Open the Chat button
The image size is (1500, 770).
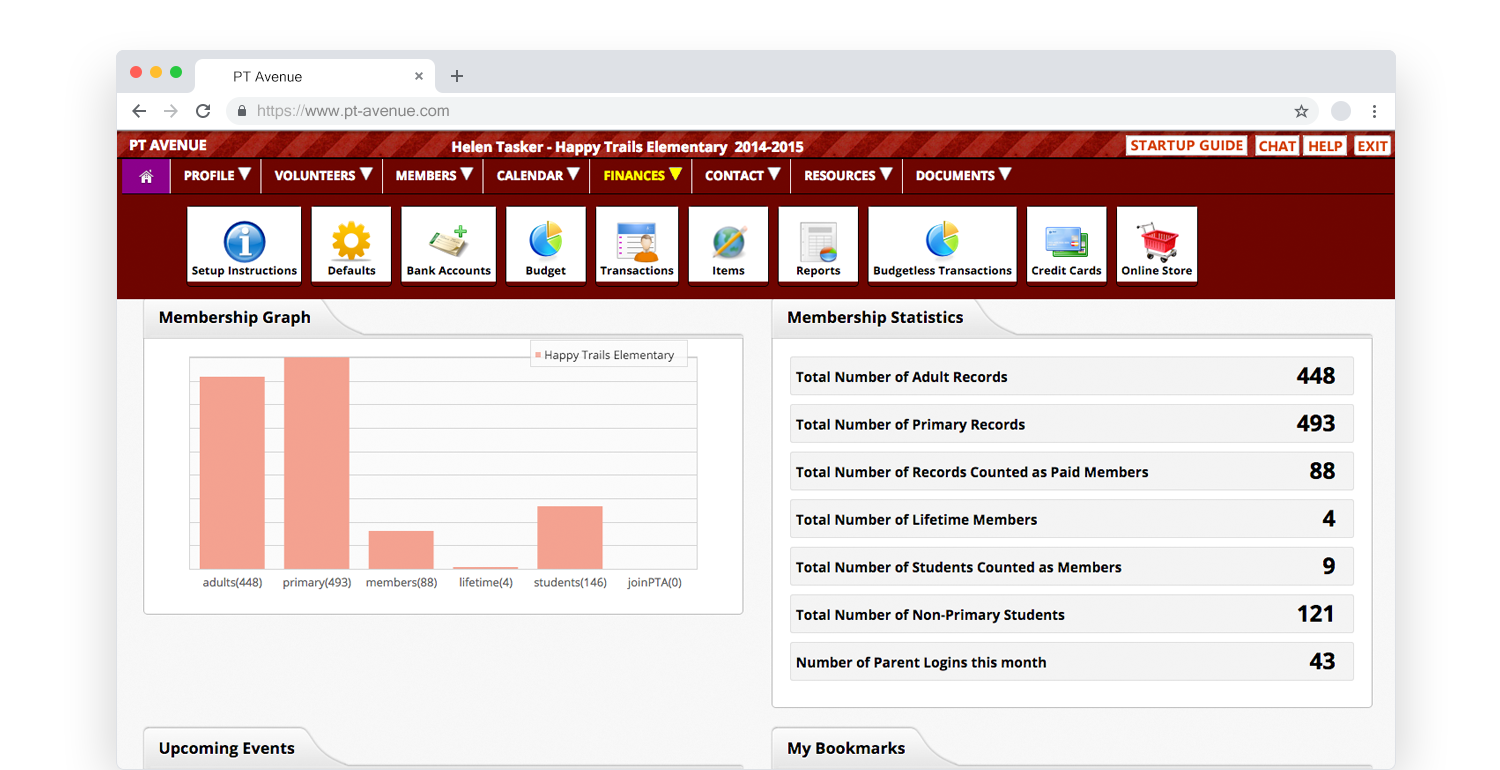[1277, 146]
